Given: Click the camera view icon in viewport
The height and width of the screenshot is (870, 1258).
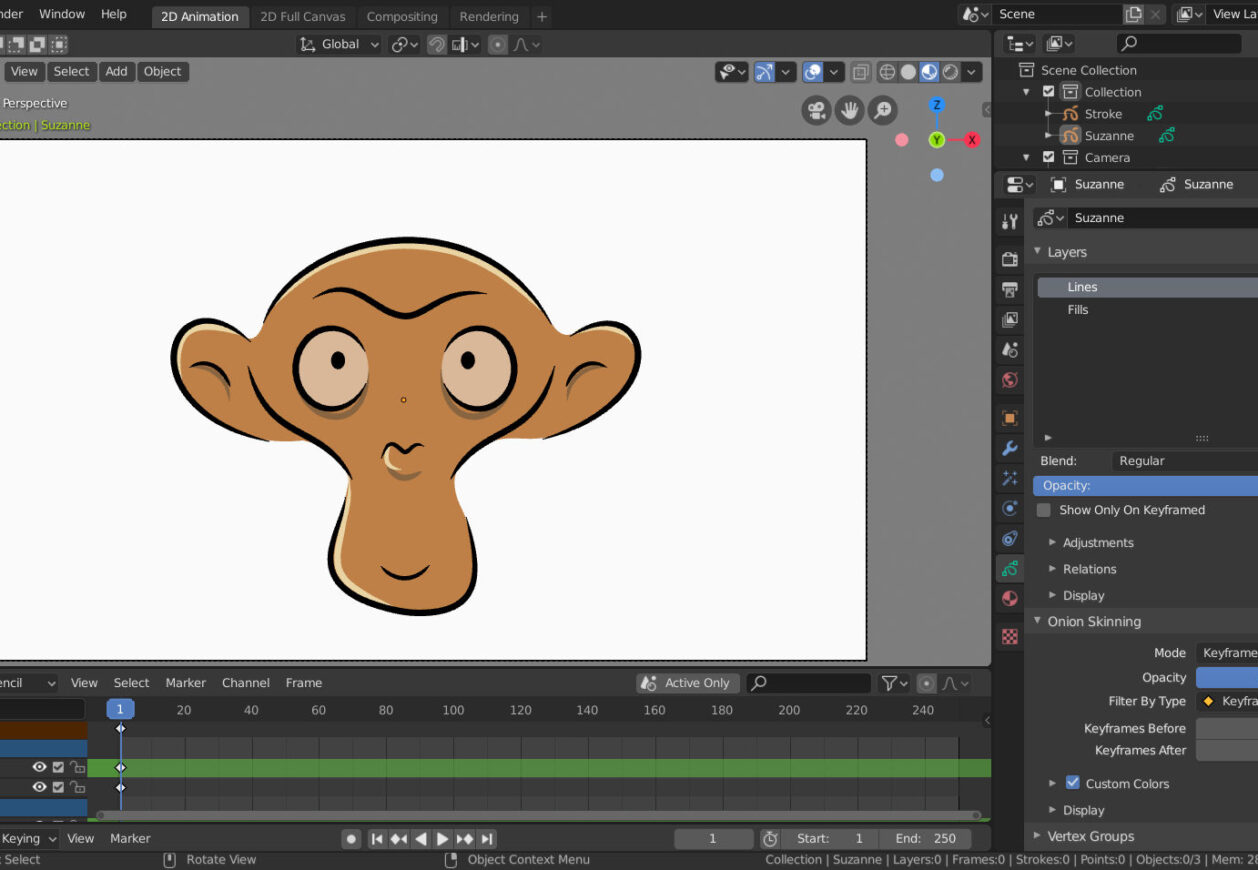Looking at the screenshot, I should (x=817, y=110).
